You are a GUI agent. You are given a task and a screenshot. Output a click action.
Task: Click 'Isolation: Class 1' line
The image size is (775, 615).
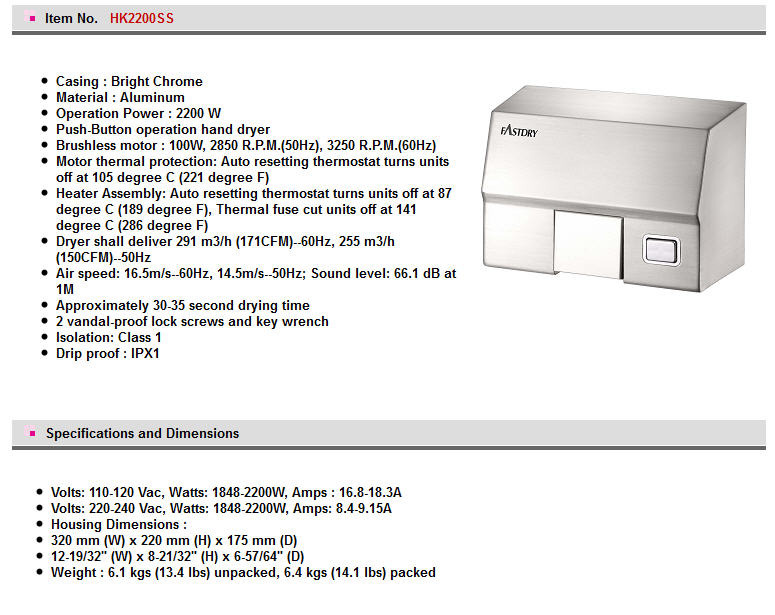pos(109,338)
